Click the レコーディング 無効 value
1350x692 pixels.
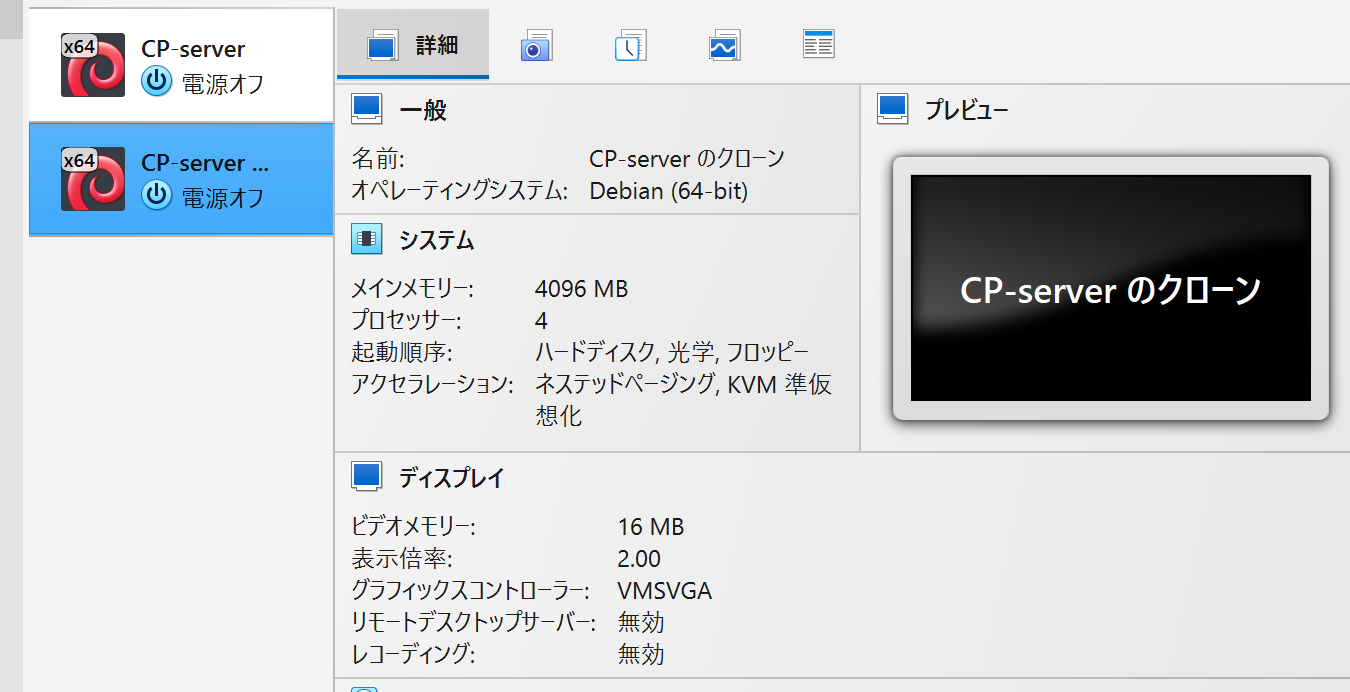pyautogui.click(x=641, y=654)
